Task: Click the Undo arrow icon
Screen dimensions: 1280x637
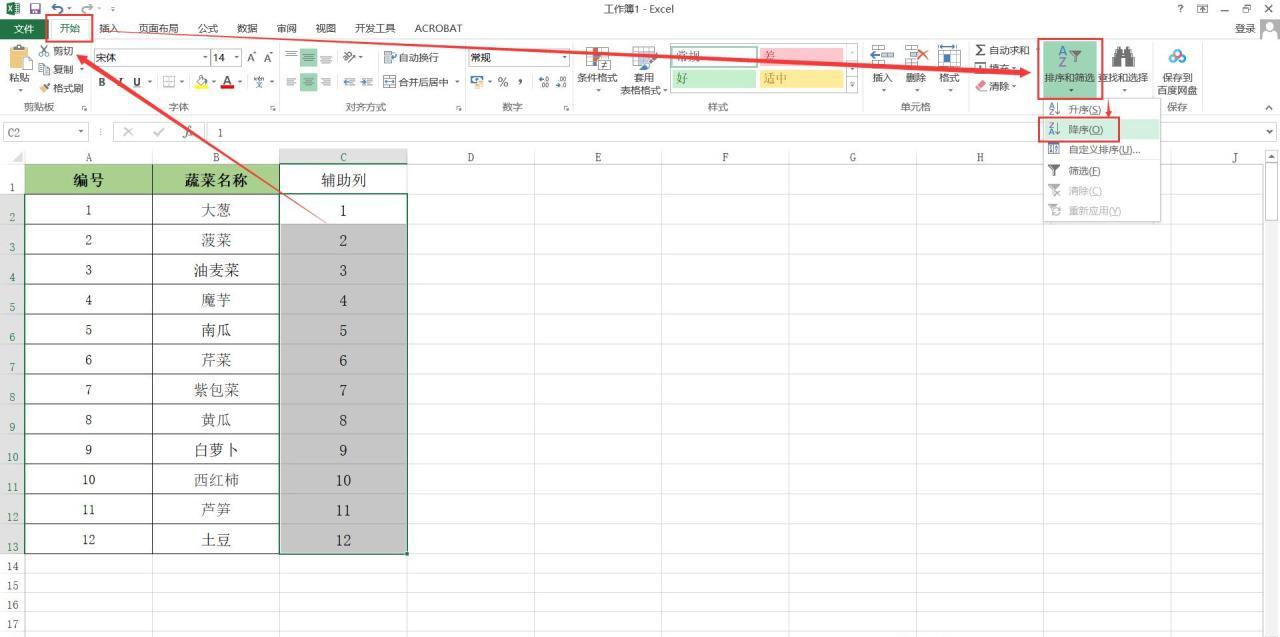Action: pyautogui.click(x=58, y=9)
